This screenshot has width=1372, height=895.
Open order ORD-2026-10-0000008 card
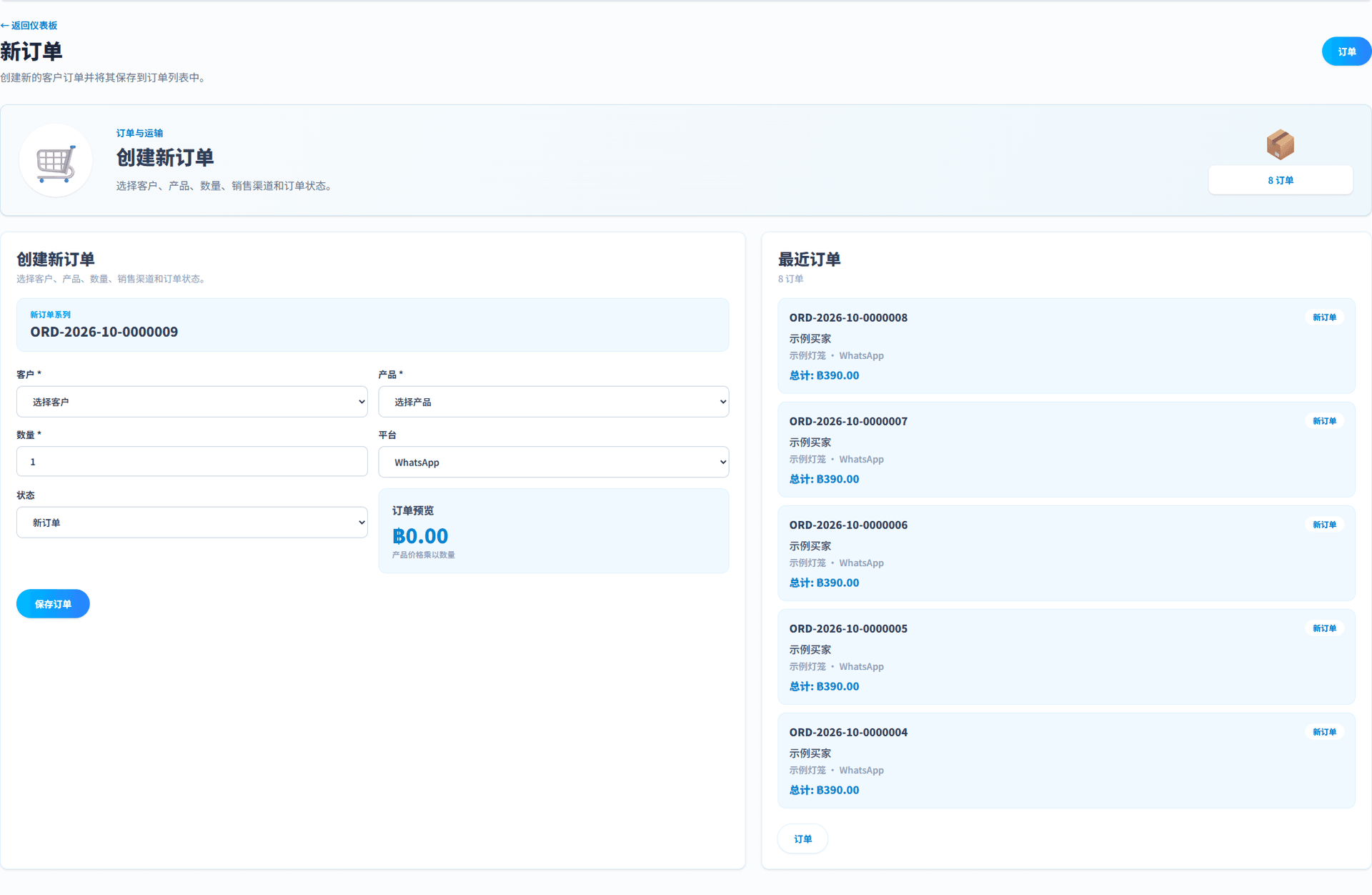1066,346
